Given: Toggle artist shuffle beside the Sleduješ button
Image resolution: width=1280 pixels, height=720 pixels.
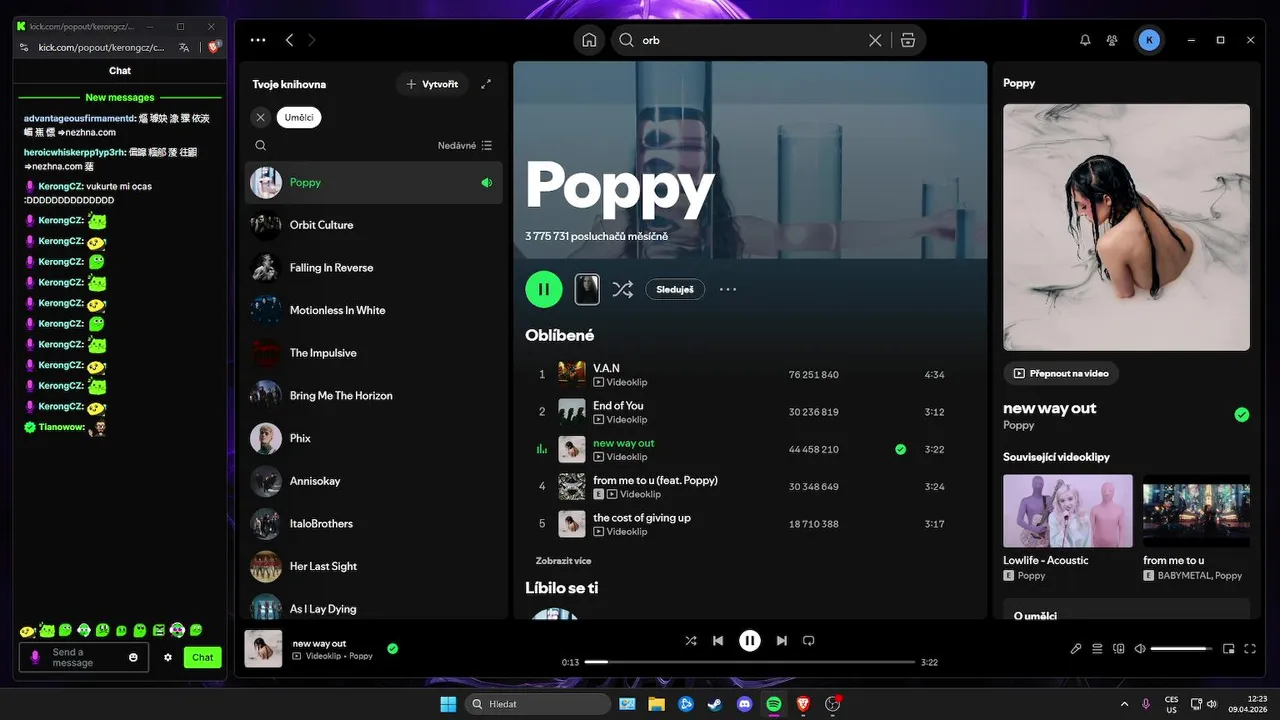Looking at the screenshot, I should 622,289.
